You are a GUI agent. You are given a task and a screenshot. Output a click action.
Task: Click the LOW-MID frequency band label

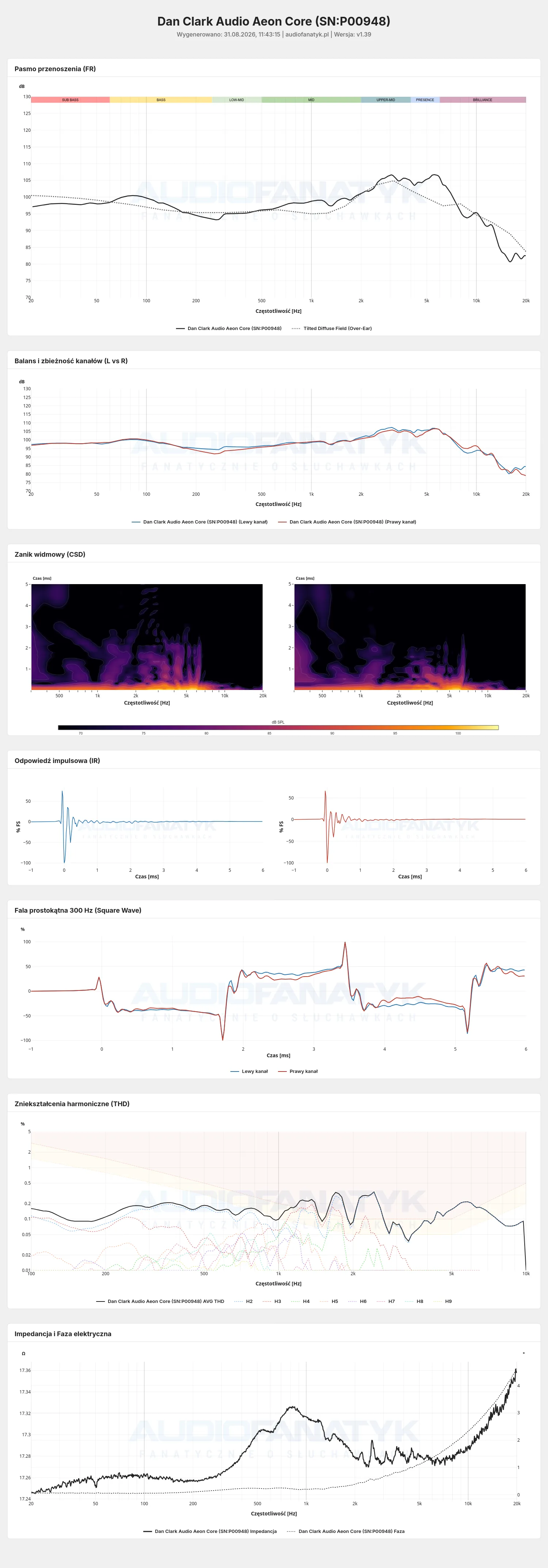(237, 100)
